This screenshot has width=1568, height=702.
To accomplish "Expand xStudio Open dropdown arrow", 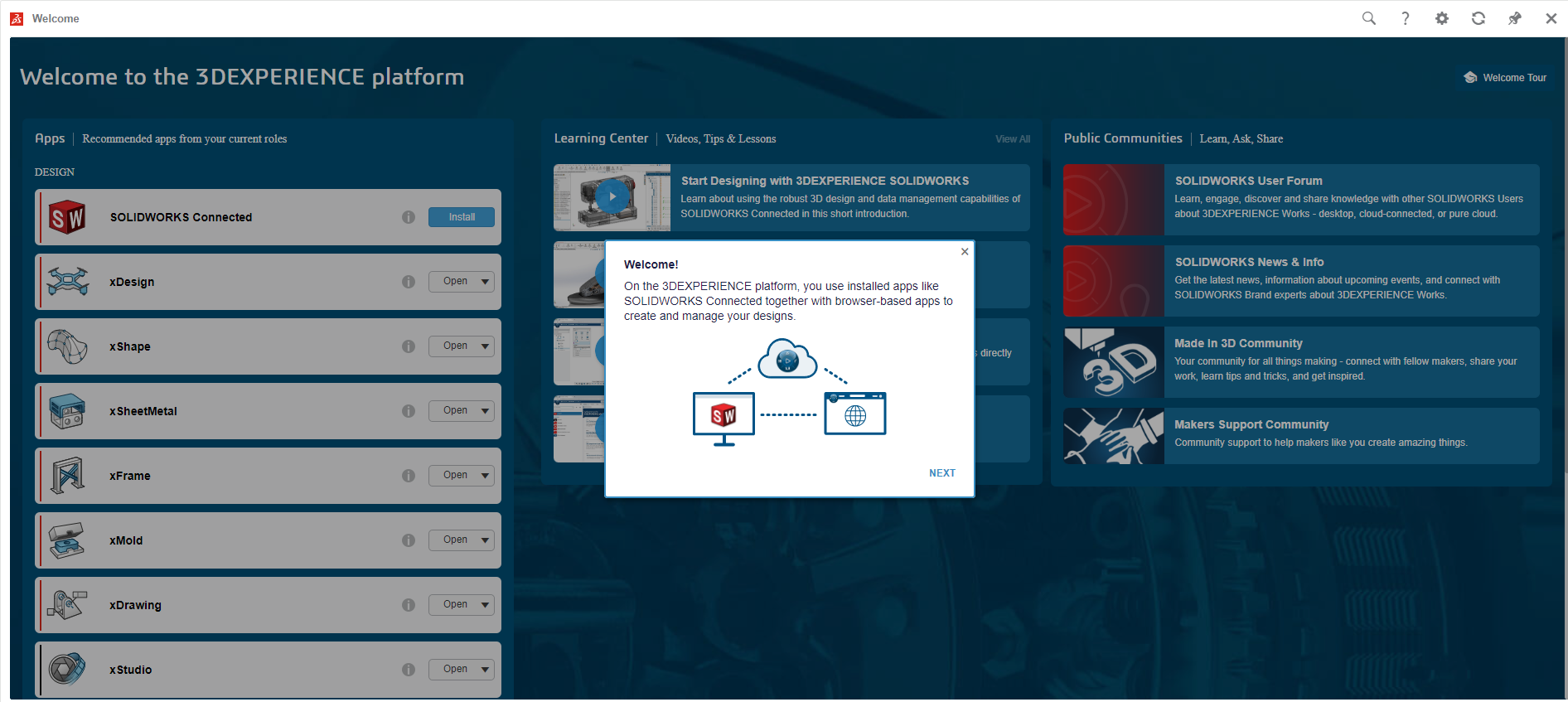I will point(486,670).
